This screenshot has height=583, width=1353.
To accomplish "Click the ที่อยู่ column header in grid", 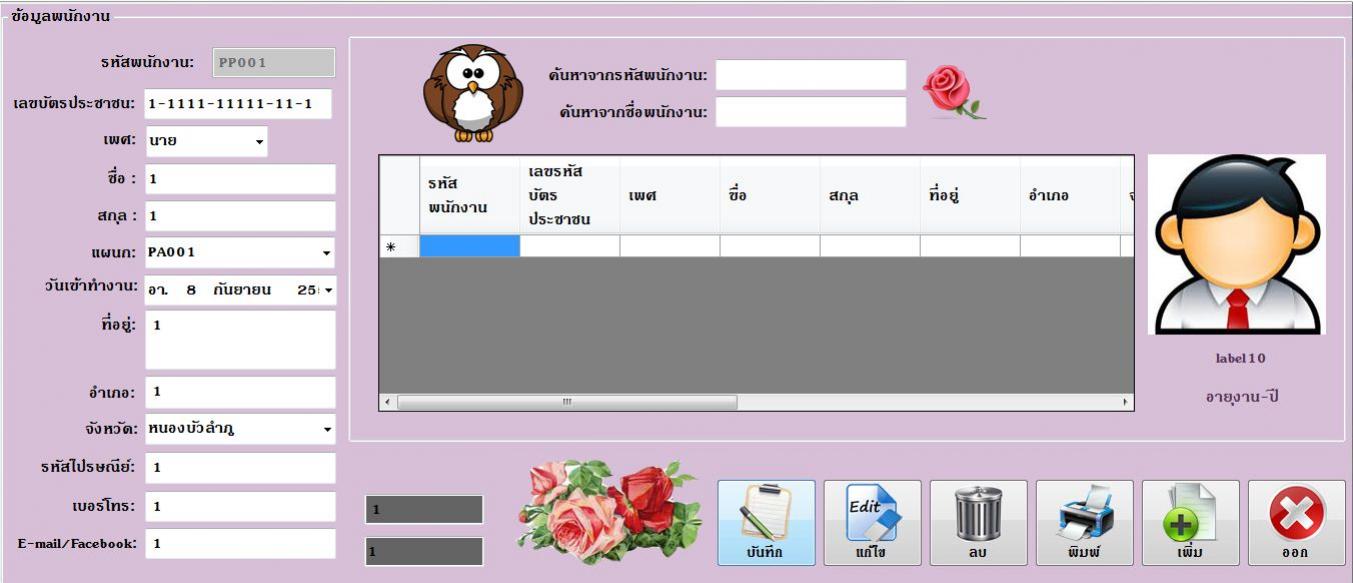I will [x=969, y=195].
